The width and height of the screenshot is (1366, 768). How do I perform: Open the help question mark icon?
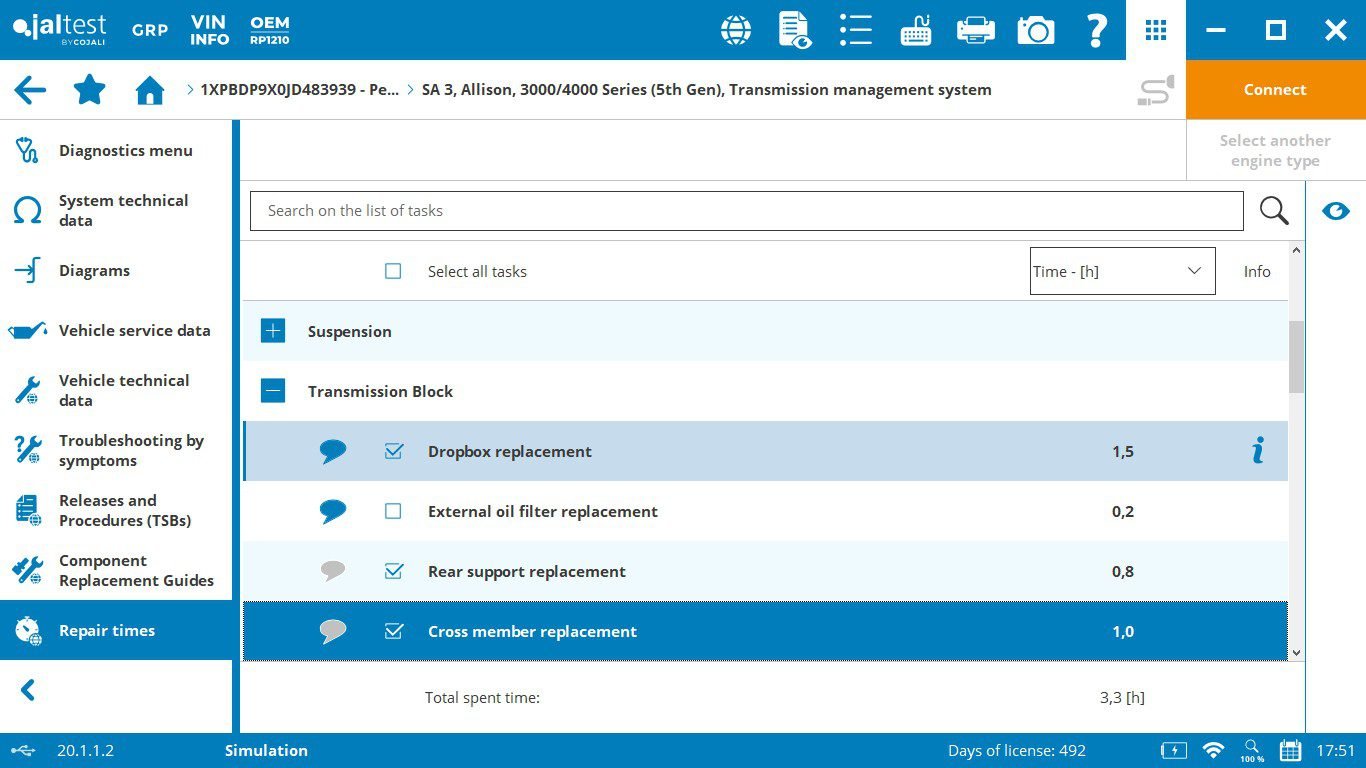[x=1096, y=30]
